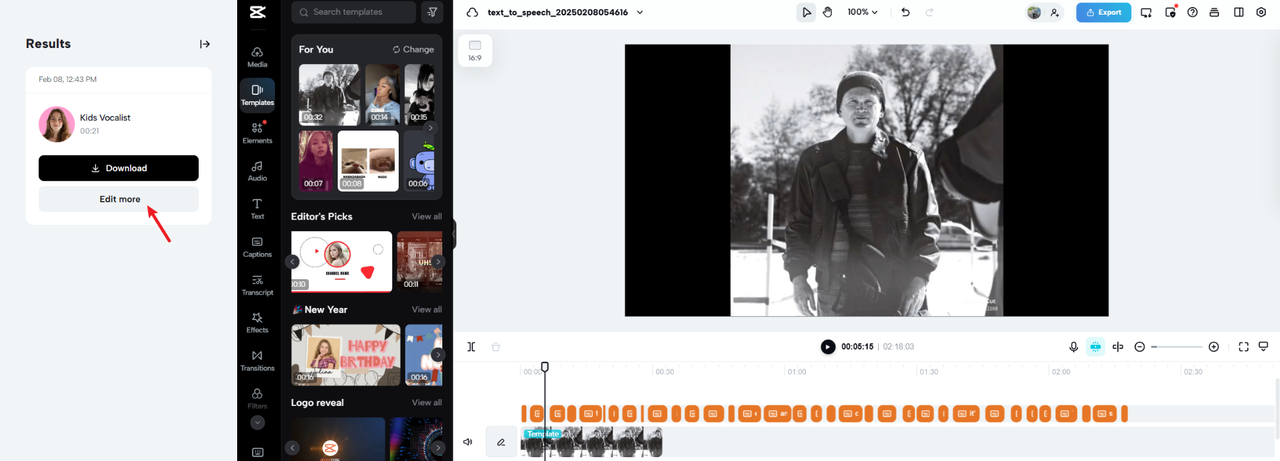View all New Year templates

427,309
